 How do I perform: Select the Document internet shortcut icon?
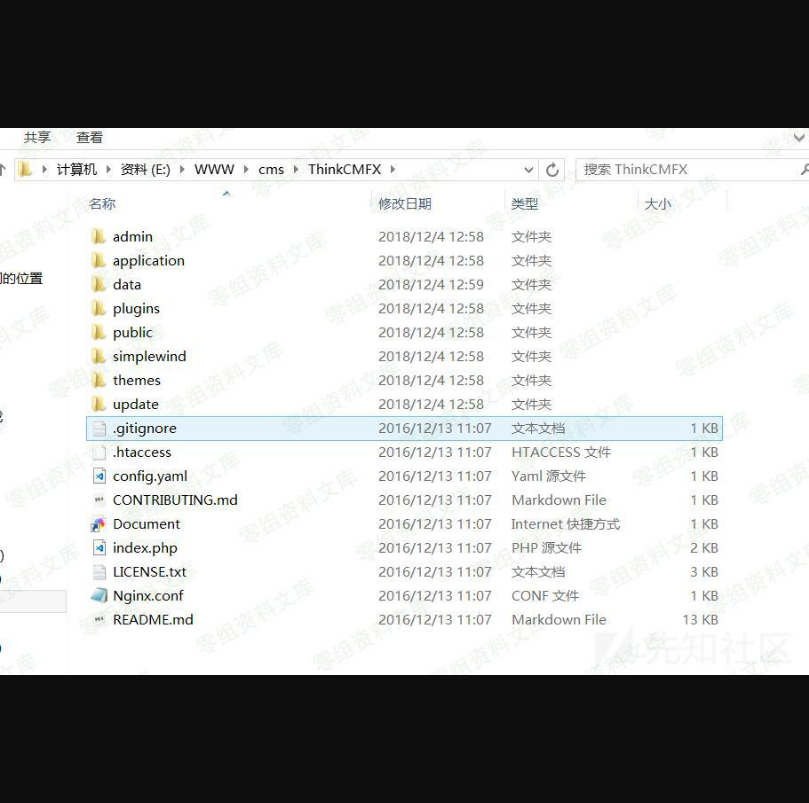98,524
